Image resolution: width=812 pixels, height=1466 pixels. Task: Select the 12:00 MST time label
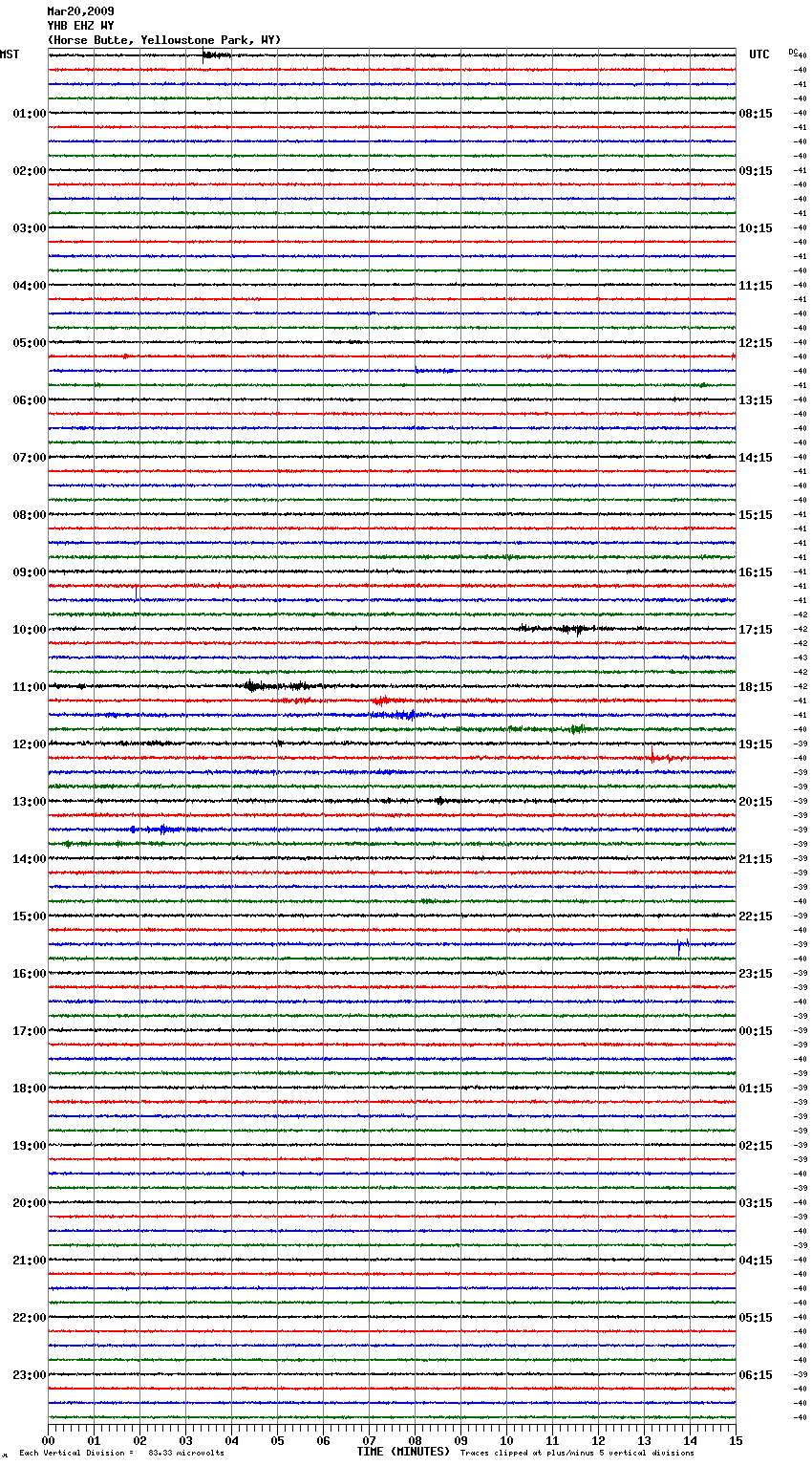(30, 744)
